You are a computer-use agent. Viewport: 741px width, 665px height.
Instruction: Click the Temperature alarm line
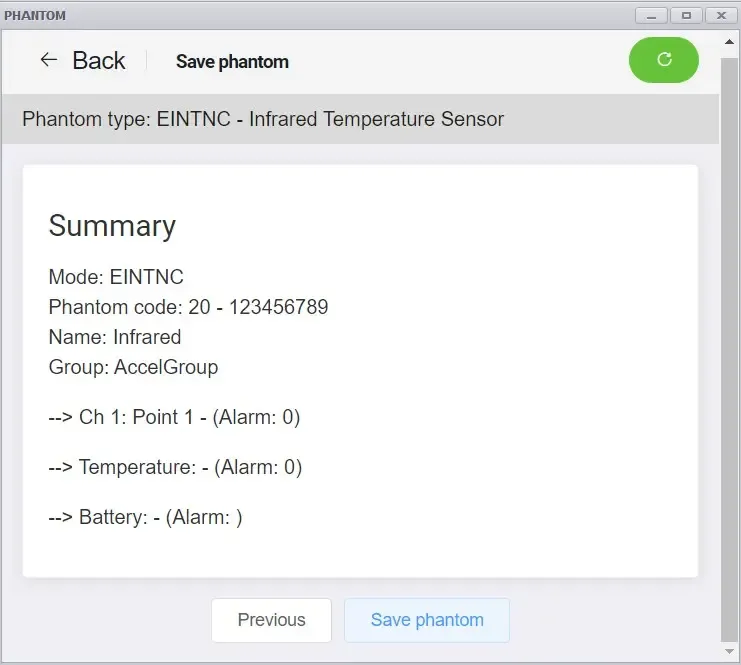pyautogui.click(x=175, y=467)
